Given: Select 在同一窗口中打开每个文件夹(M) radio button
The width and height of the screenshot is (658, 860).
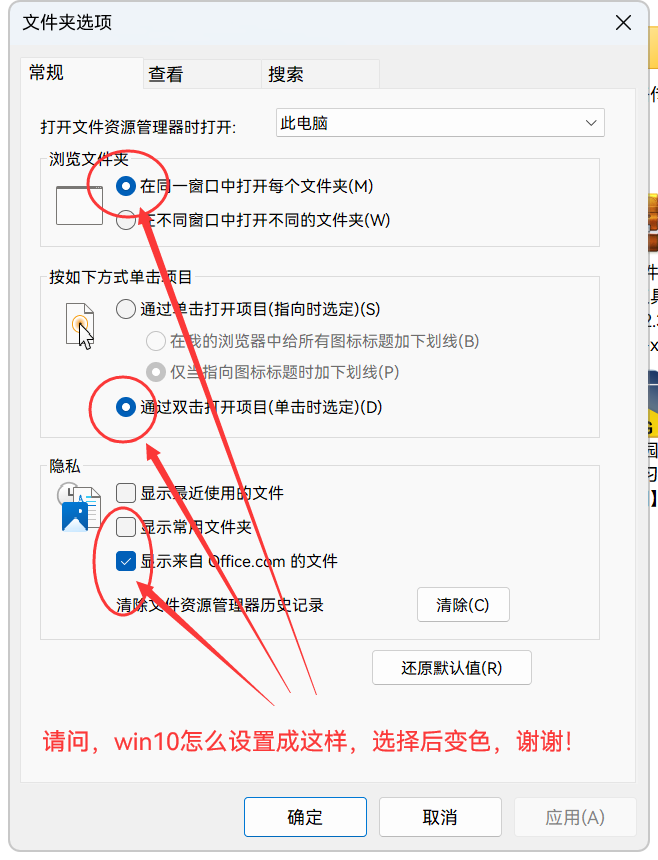Looking at the screenshot, I should 126,186.
